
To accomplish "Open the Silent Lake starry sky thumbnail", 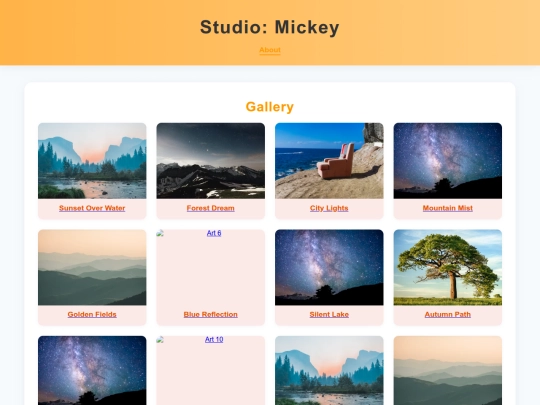I will pos(329,267).
